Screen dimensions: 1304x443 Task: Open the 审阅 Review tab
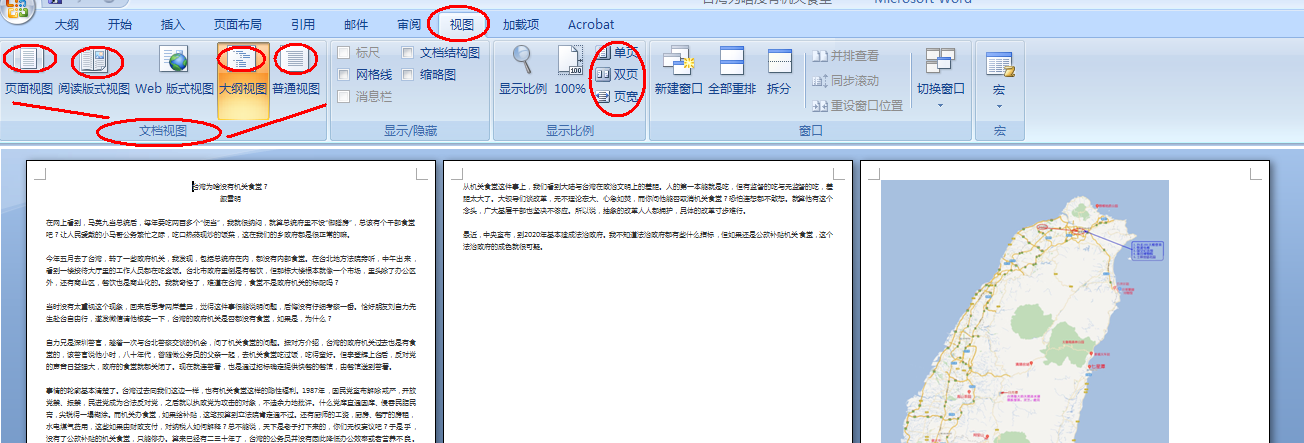pos(408,25)
